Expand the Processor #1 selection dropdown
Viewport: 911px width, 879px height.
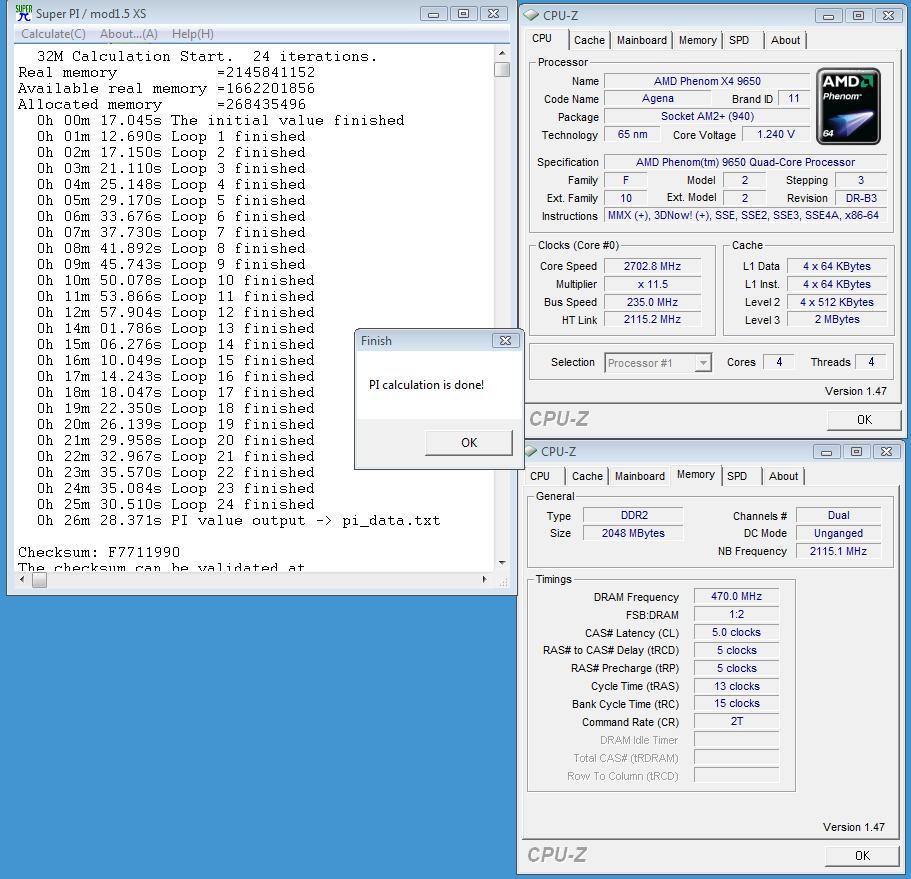703,363
